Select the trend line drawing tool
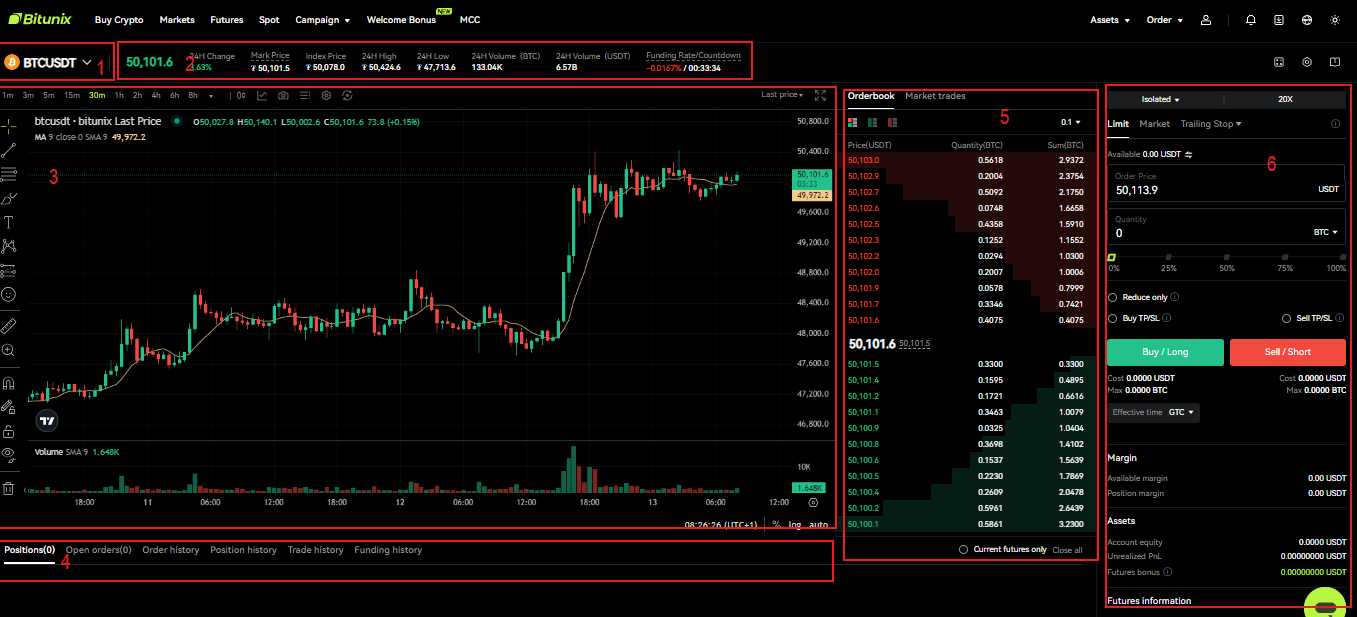 pos(9,150)
